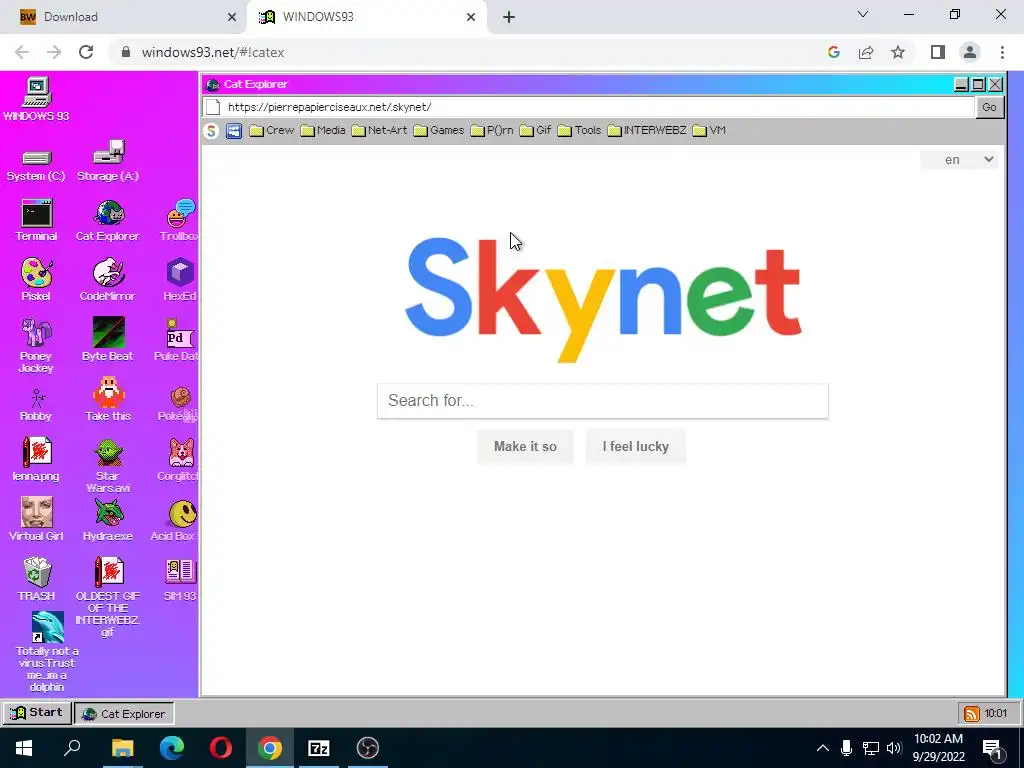Image resolution: width=1024 pixels, height=768 pixels.
Task: Click the Skynet 'S' bookmark icon
Action: coord(211,131)
